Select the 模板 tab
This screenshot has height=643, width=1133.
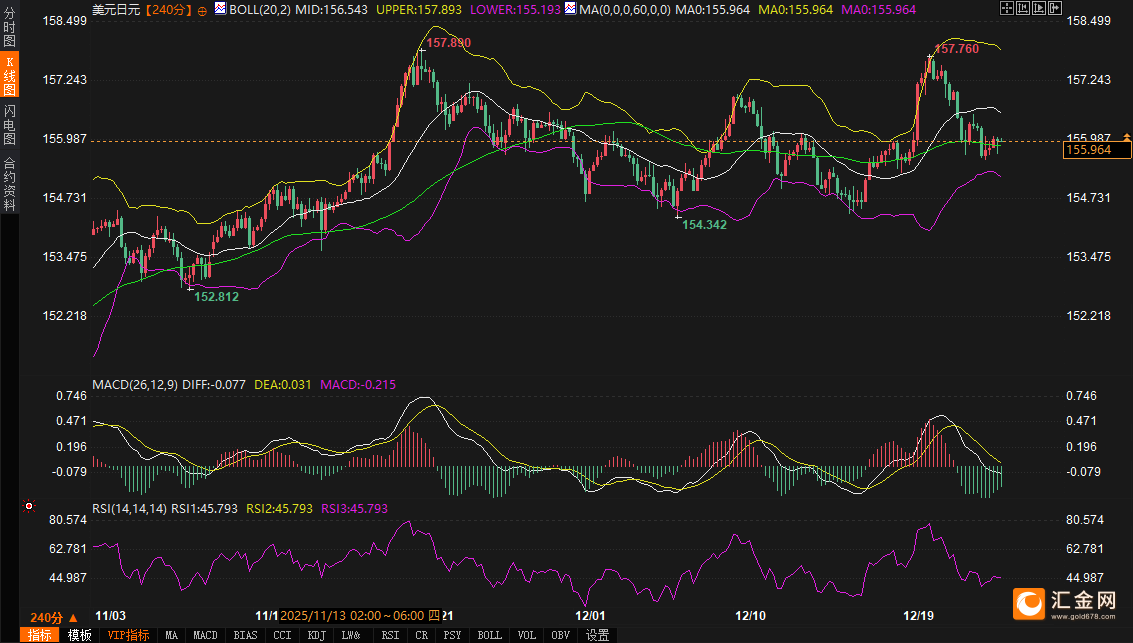click(79, 635)
